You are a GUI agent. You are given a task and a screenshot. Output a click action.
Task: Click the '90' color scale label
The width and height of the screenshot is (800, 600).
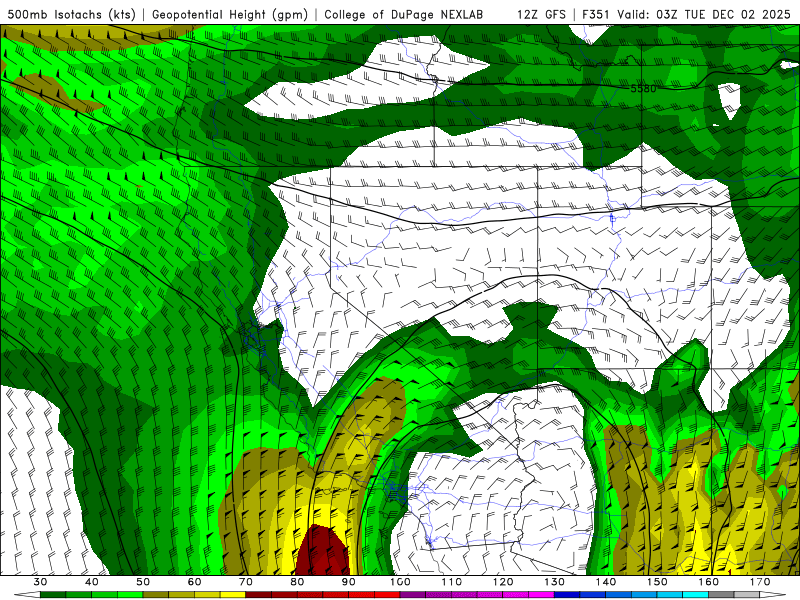tap(349, 582)
